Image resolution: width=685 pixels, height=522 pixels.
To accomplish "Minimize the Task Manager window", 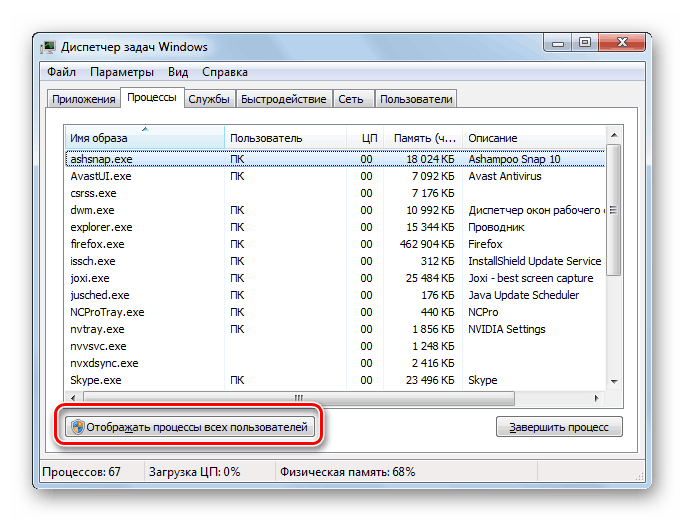I will pyautogui.click(x=558, y=43).
